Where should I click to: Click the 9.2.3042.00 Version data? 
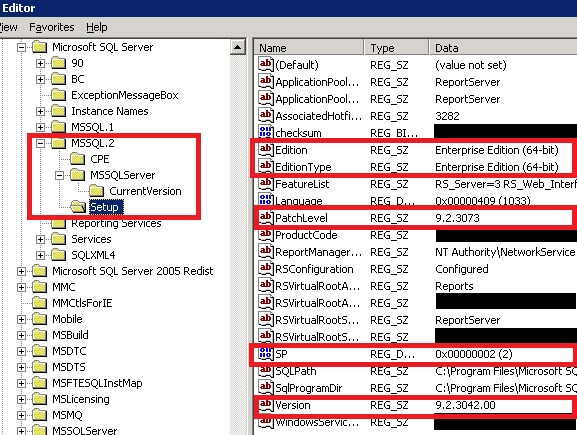465,405
